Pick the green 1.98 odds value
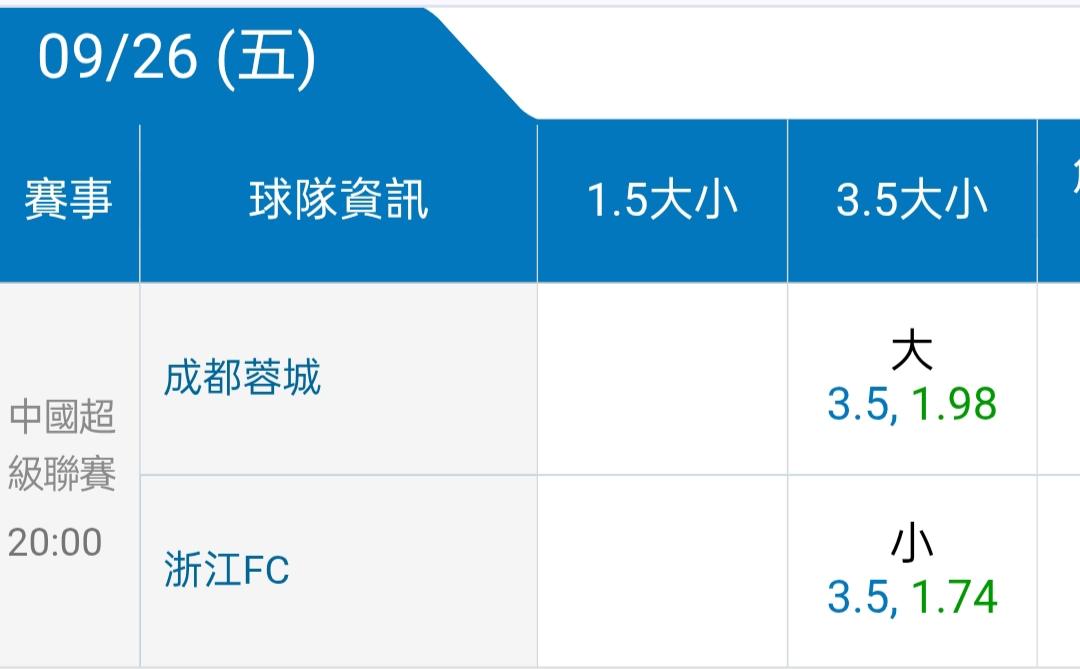 [954, 404]
